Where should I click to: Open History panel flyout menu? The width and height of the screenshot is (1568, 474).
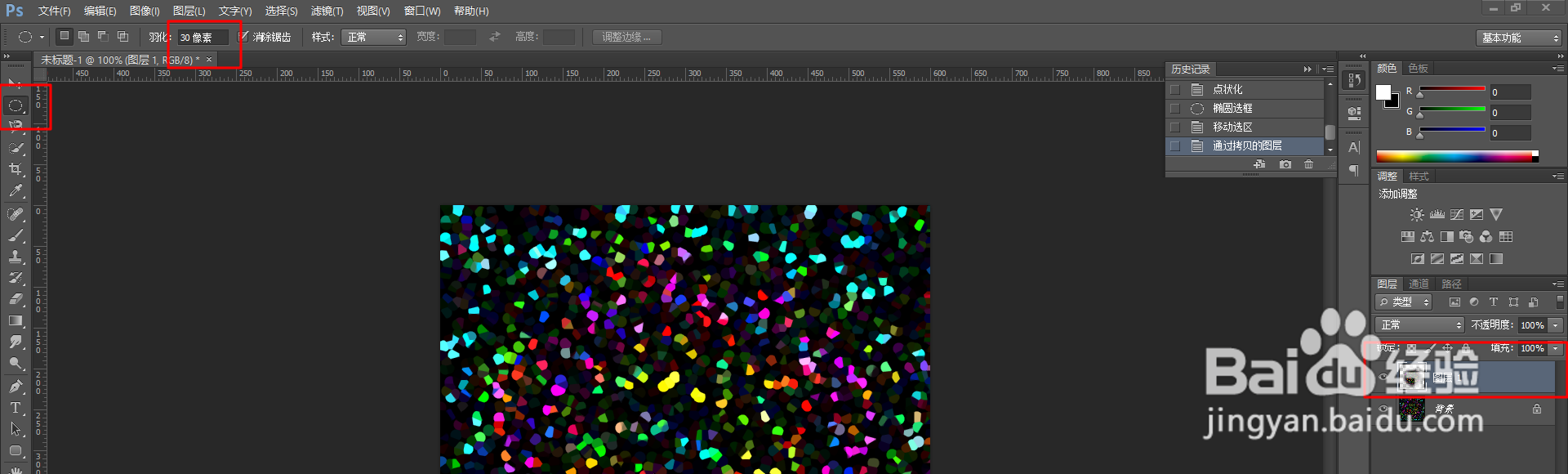pyautogui.click(x=1328, y=69)
